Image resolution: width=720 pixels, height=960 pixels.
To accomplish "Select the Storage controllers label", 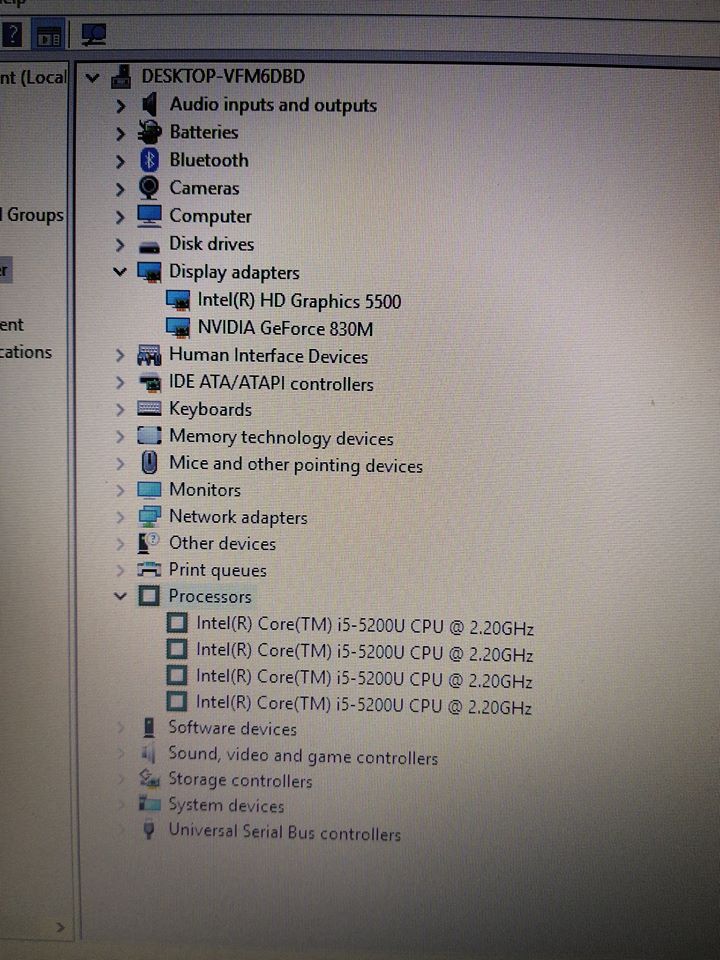I will (240, 779).
